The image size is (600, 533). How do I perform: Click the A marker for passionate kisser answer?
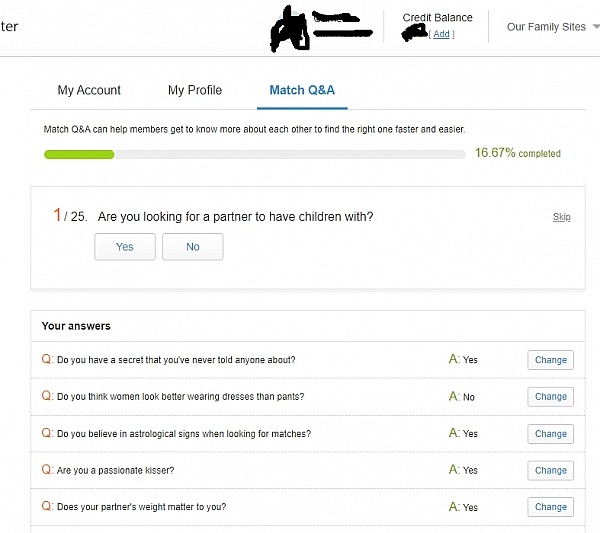point(454,470)
